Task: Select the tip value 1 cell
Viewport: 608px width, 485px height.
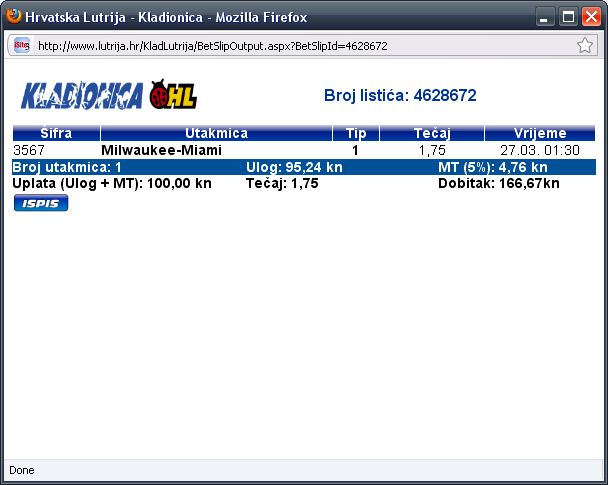Action: point(355,150)
